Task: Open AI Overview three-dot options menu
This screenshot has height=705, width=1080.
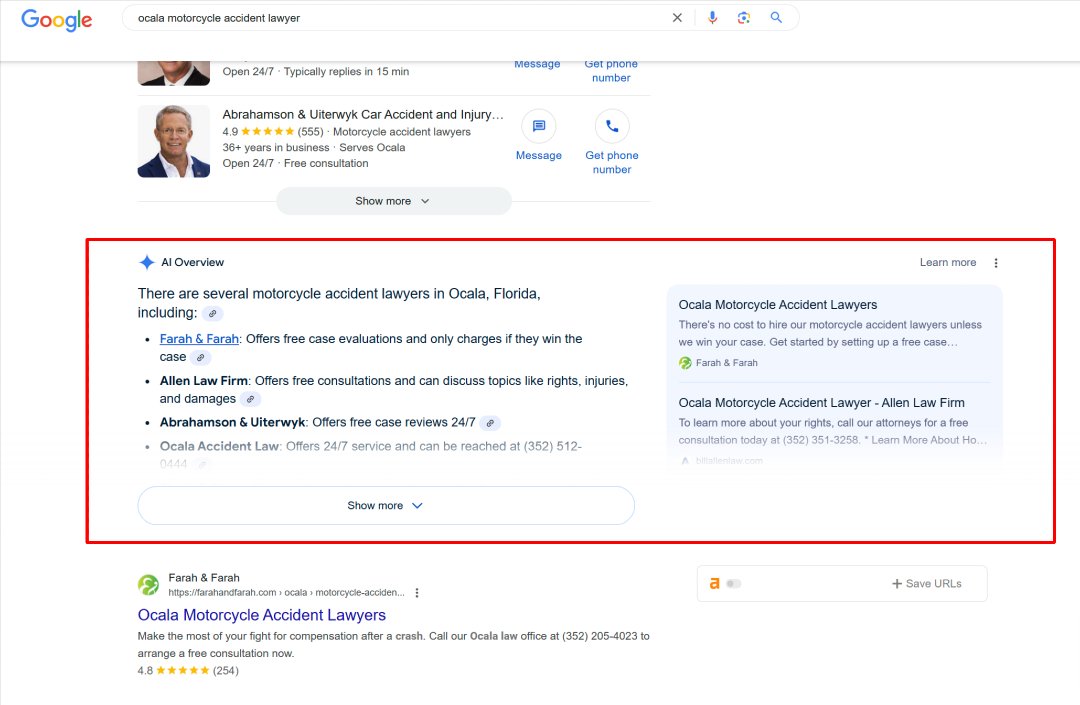Action: [996, 262]
